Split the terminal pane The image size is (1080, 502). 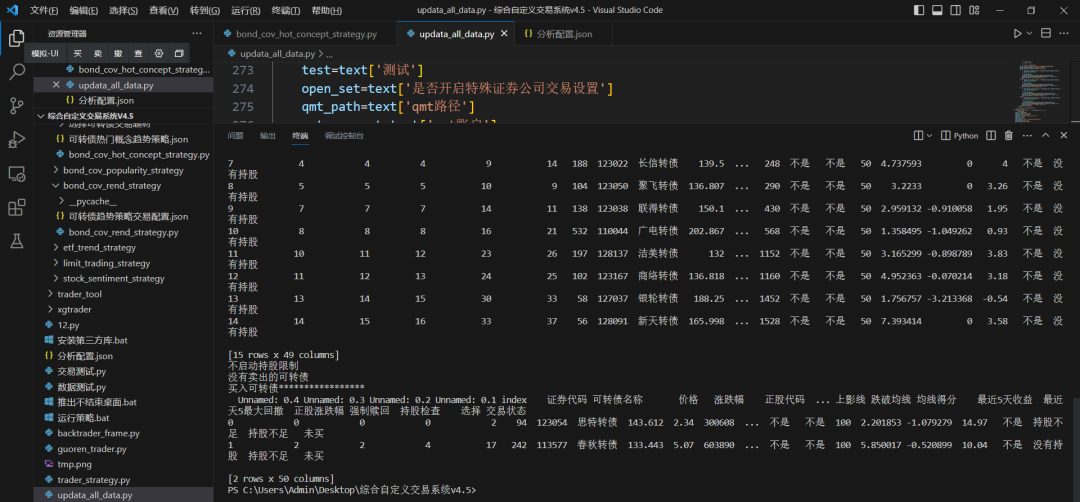coord(990,136)
